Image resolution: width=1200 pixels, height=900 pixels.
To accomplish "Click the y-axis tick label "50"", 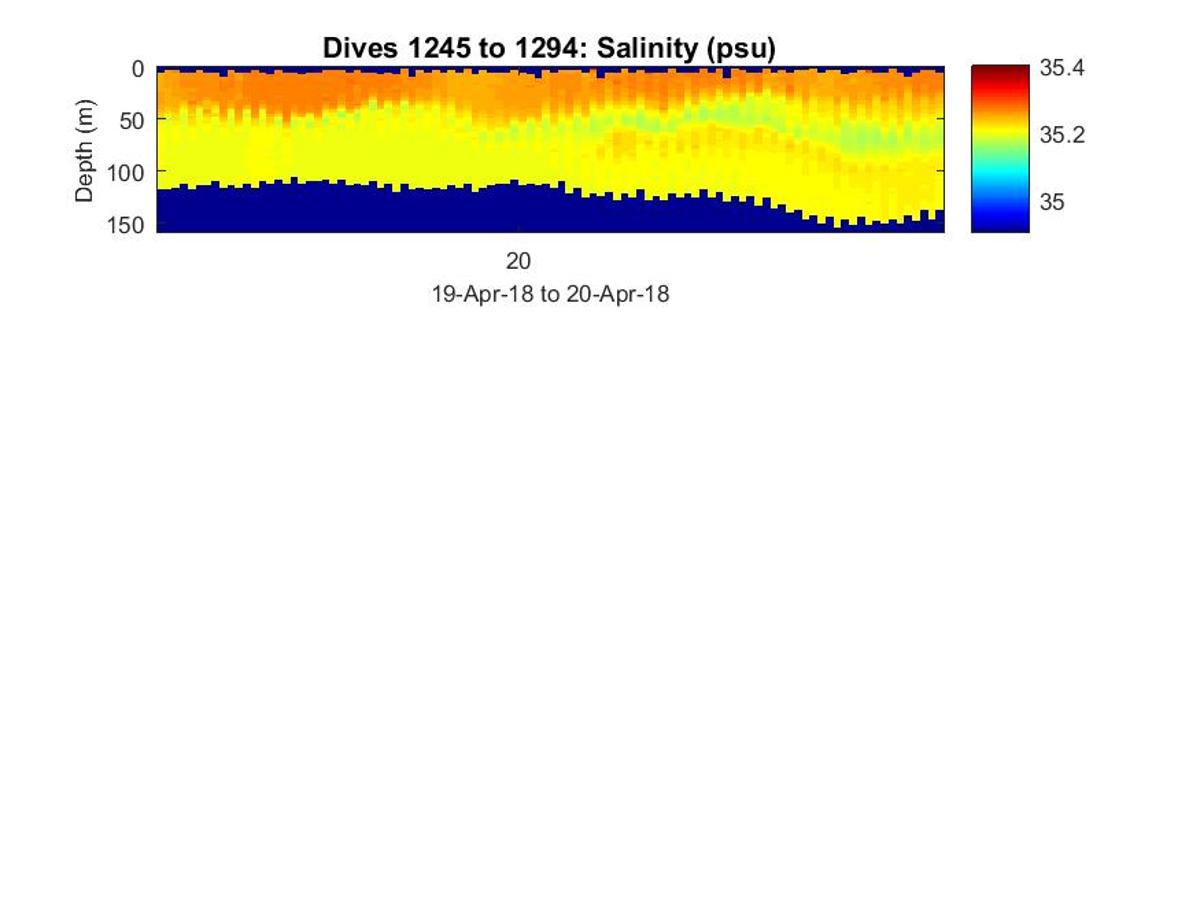I will (x=132, y=121).
